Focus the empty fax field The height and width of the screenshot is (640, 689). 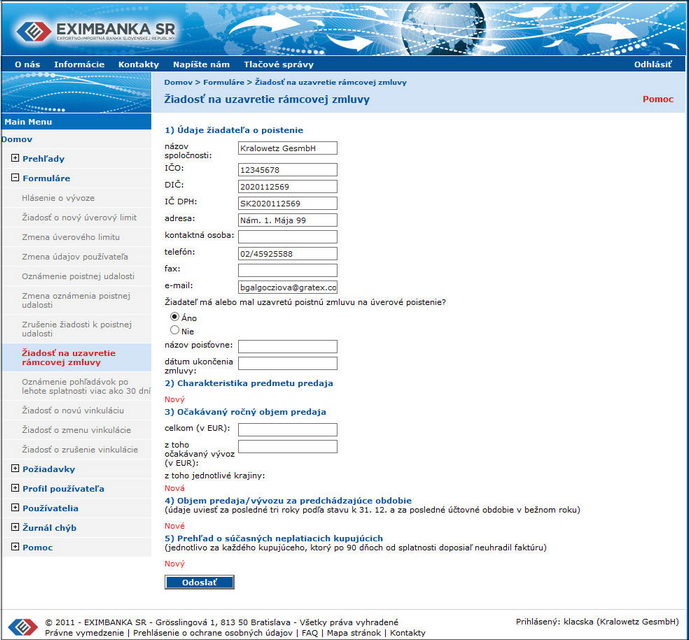point(288,270)
